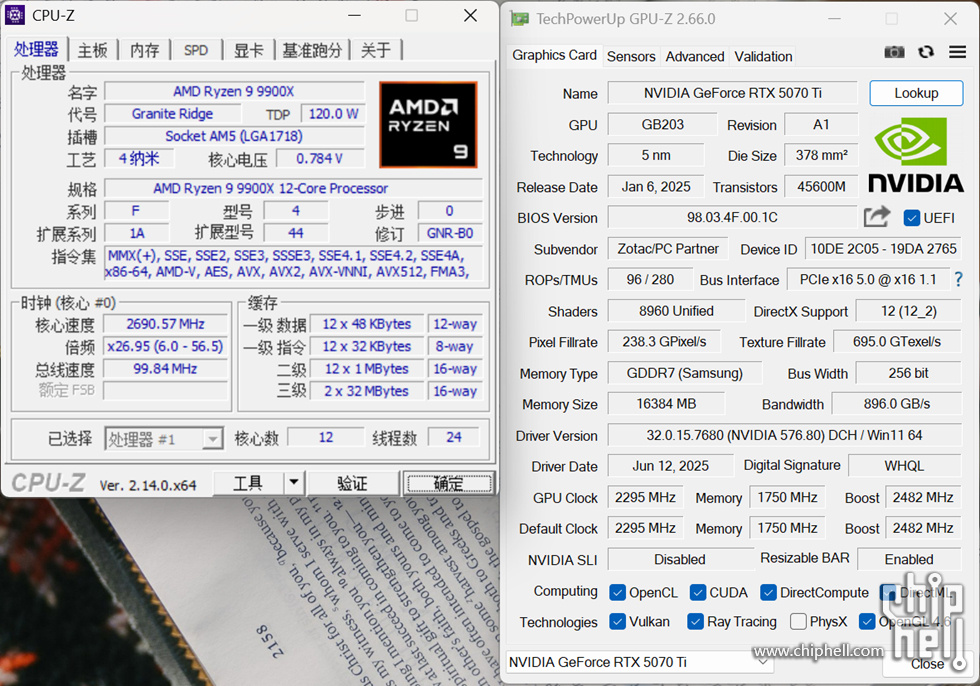This screenshot has height=686, width=980.
Task: Switch to the SPD tab
Action: point(196,50)
